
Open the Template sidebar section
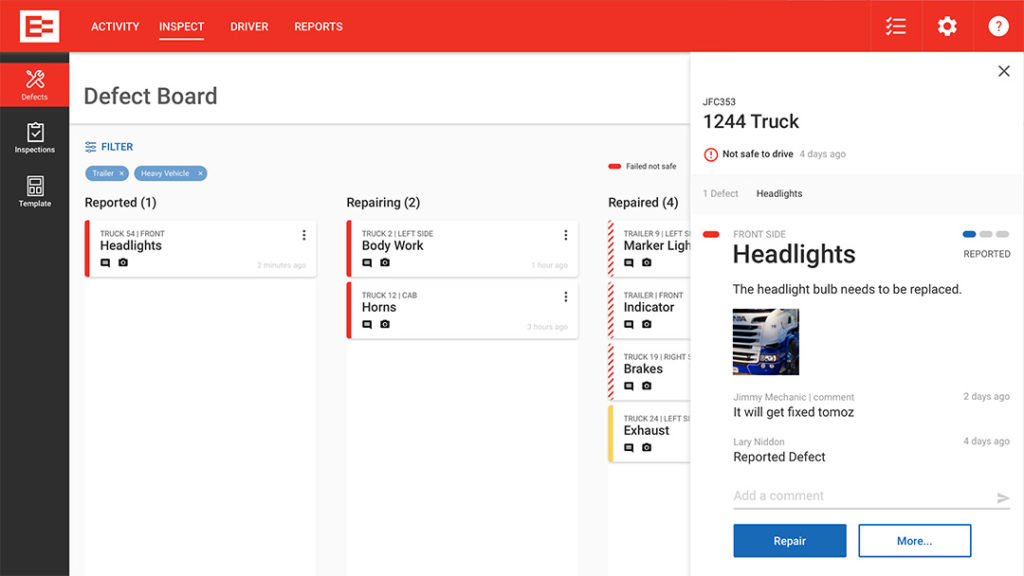34,191
